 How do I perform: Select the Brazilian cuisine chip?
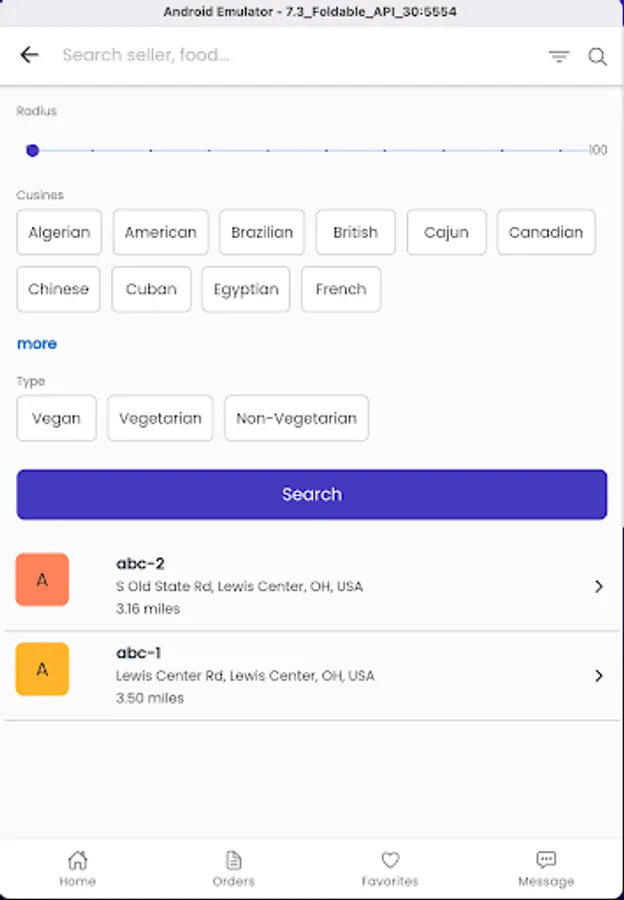(x=262, y=232)
